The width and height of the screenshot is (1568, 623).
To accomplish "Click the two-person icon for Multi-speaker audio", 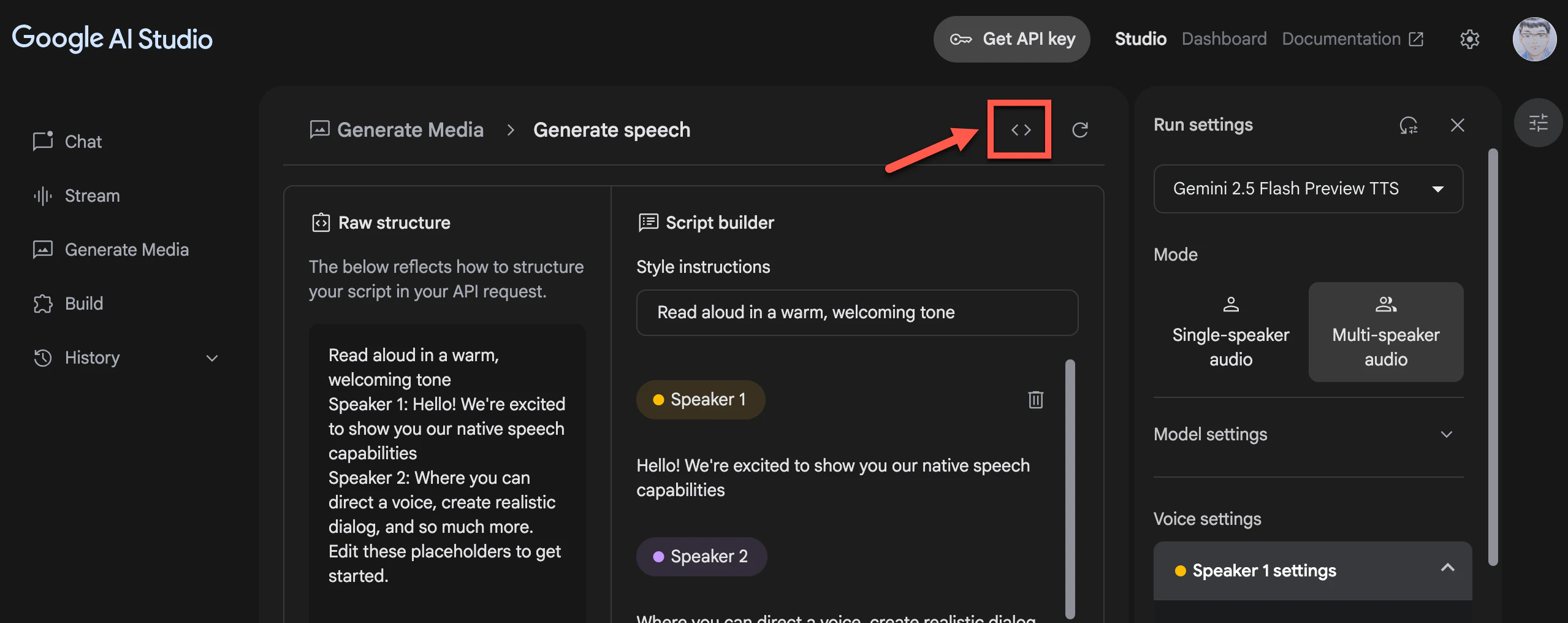I will pyautogui.click(x=1386, y=304).
